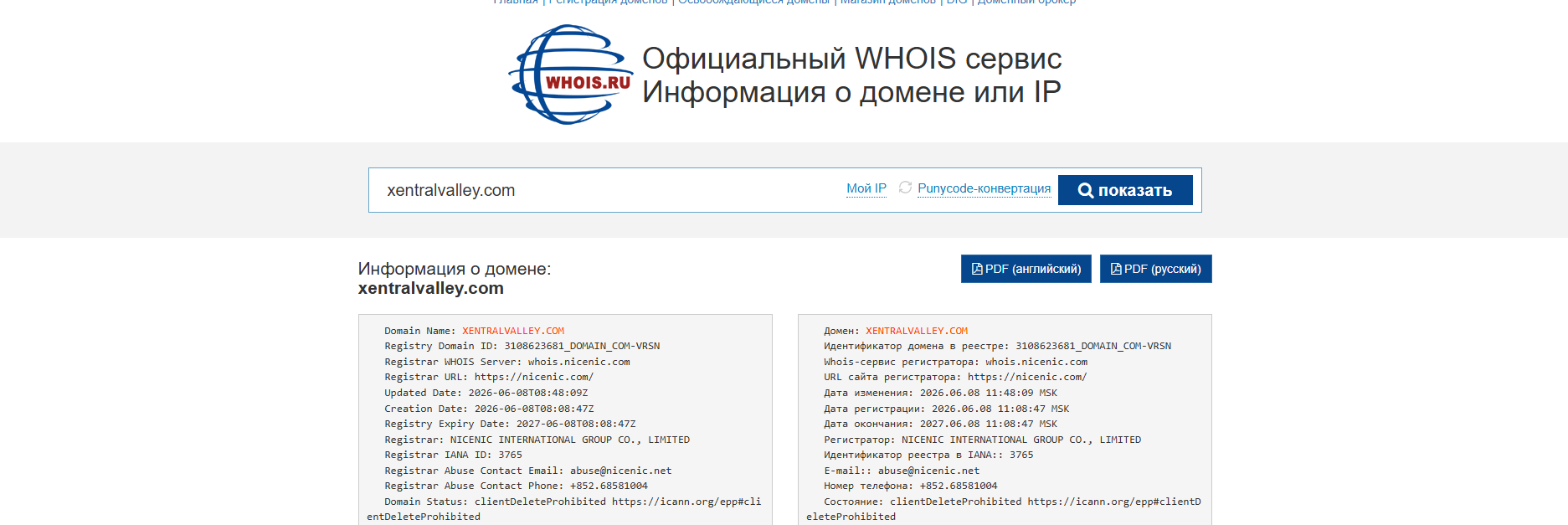Image resolution: width=1568 pixels, height=525 pixels.
Task: Click the Creation Date row
Action: [x=489, y=409]
